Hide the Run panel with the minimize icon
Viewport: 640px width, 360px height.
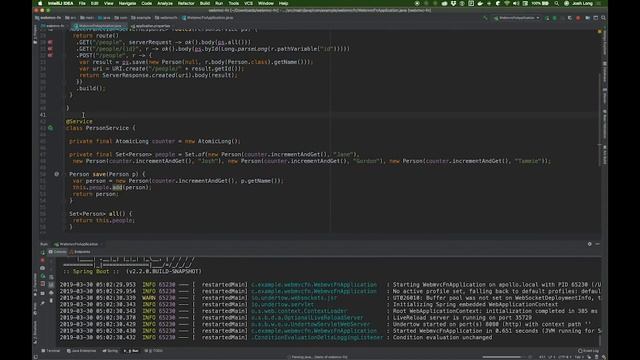(598, 244)
